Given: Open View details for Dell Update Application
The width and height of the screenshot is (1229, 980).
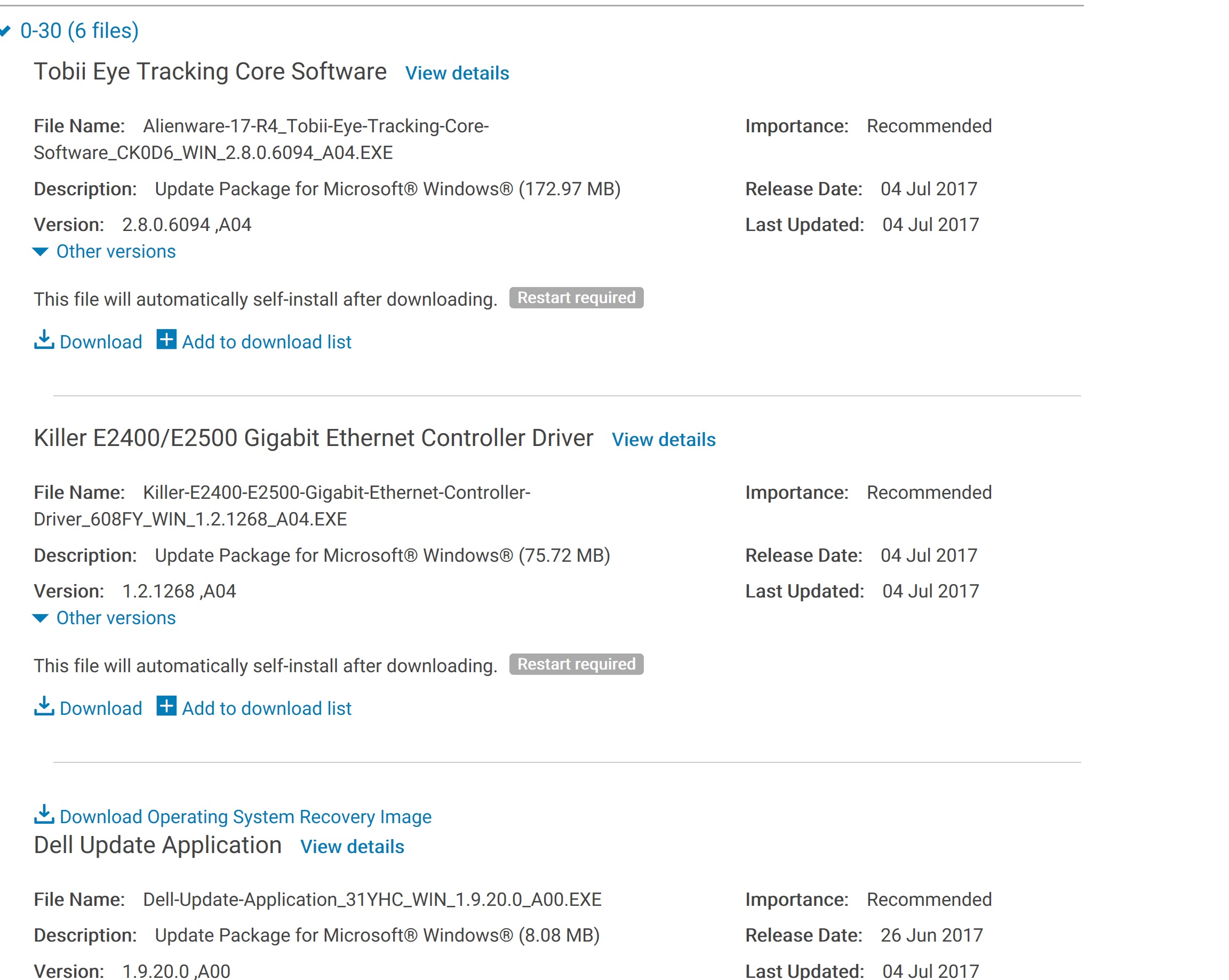Looking at the screenshot, I should pos(352,847).
